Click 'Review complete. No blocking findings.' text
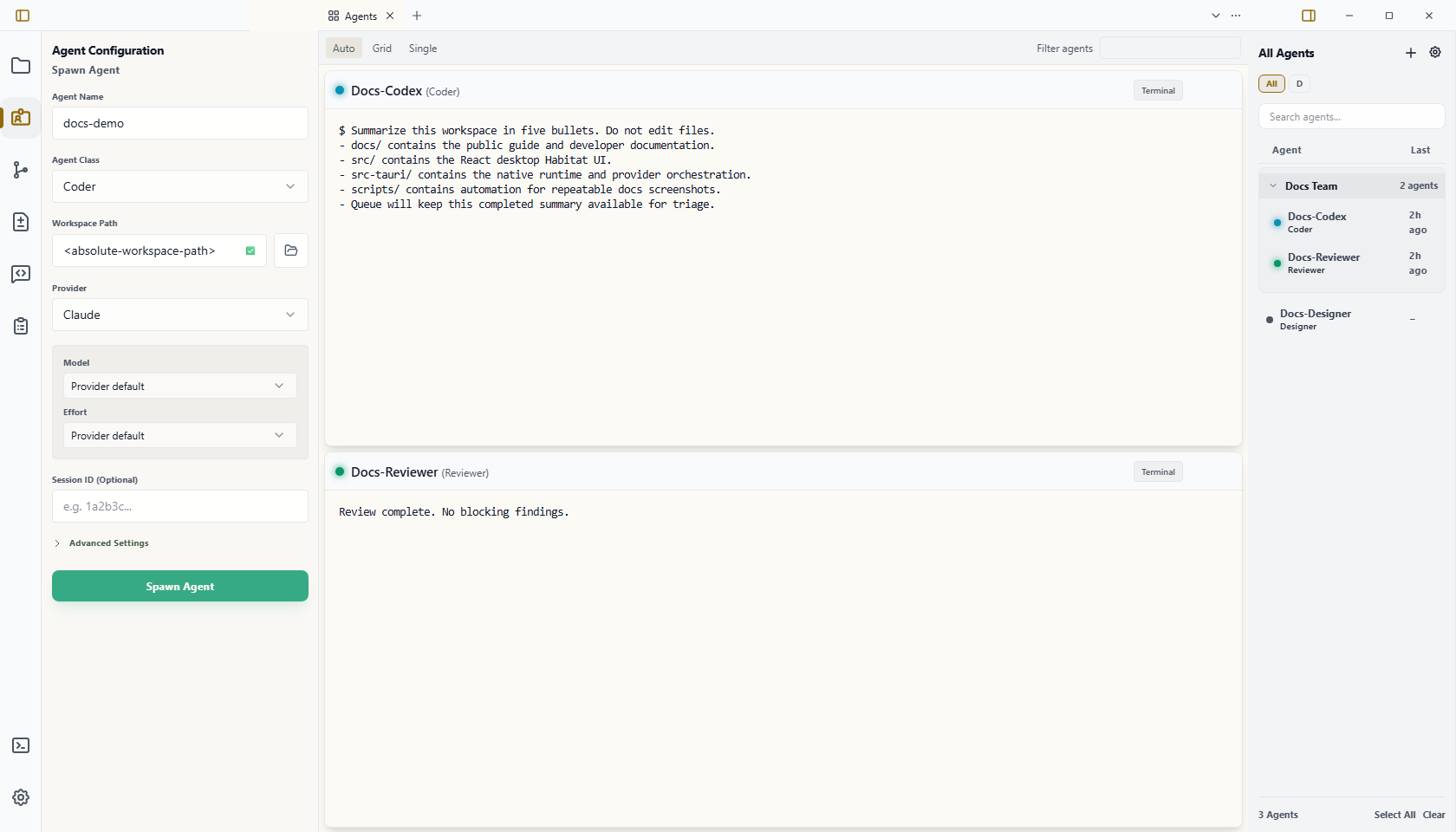Image resolution: width=1456 pixels, height=832 pixels. pos(454,512)
